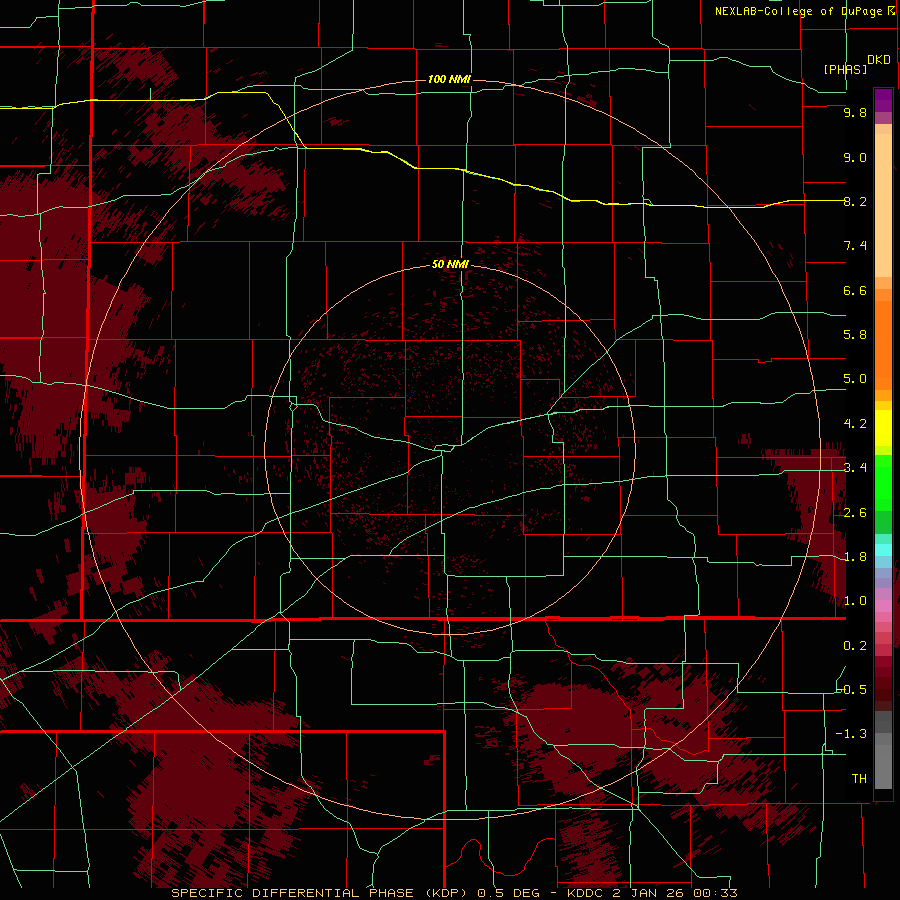Select the 2.6 value on the scale

point(855,513)
